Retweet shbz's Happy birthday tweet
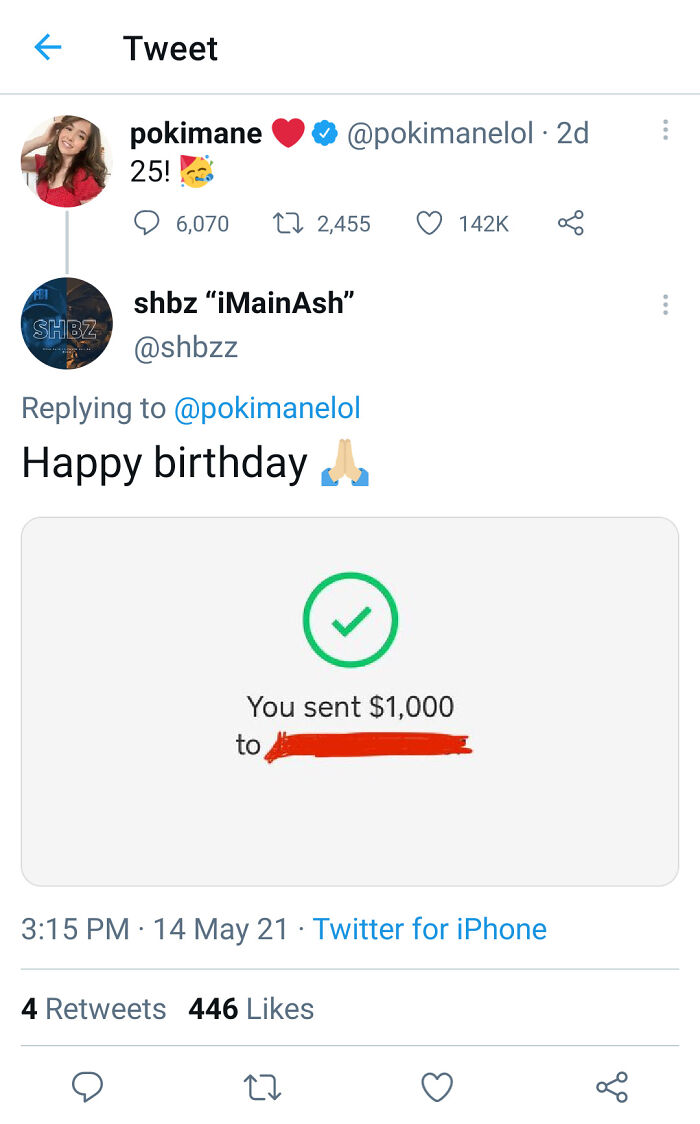This screenshot has width=700, height=1124. [262, 1087]
